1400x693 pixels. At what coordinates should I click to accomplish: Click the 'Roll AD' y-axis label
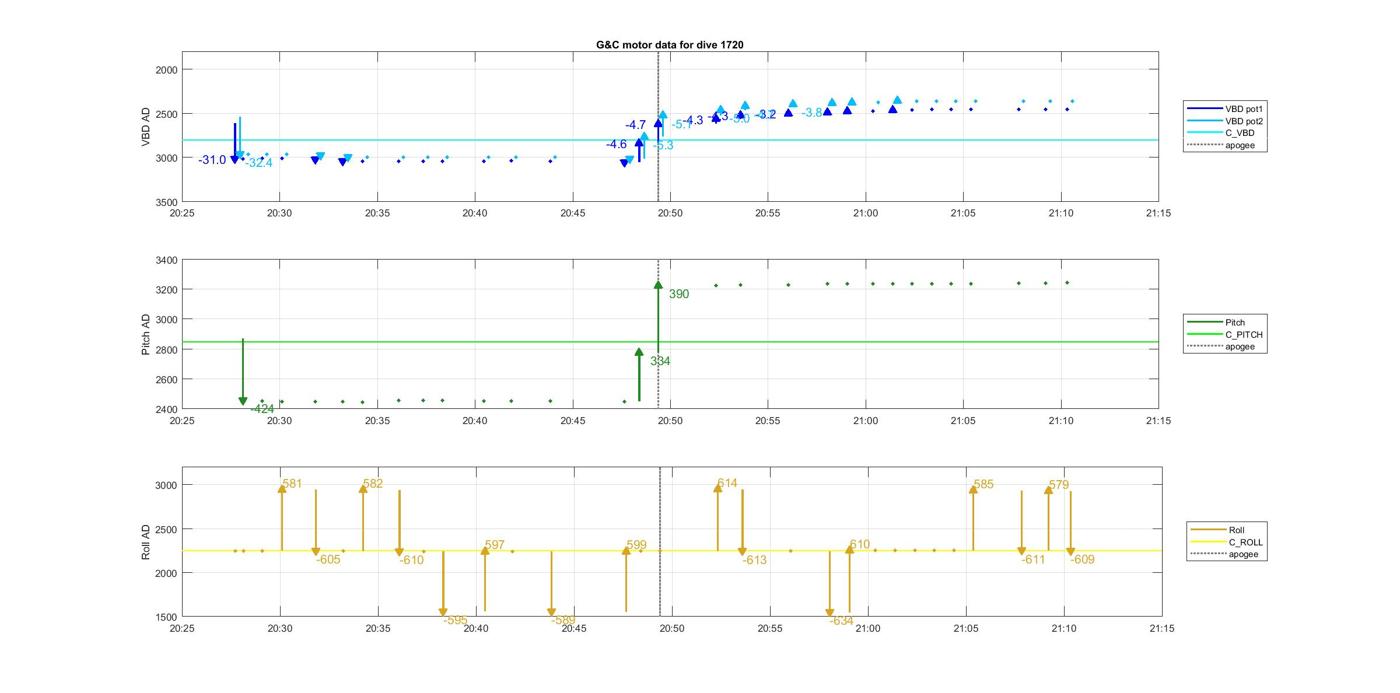tap(146, 541)
